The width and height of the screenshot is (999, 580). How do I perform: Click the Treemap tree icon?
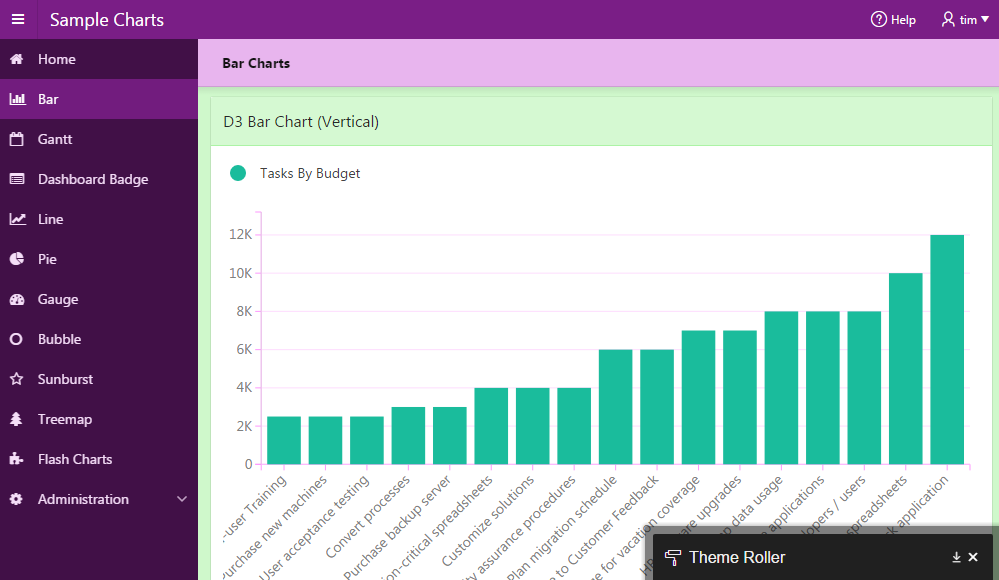click(x=17, y=420)
